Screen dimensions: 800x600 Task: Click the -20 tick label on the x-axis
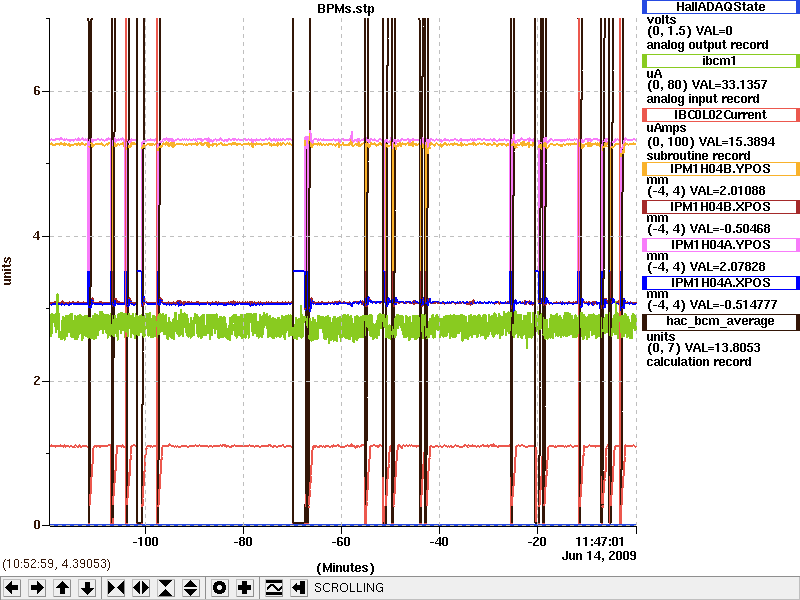(x=536, y=541)
